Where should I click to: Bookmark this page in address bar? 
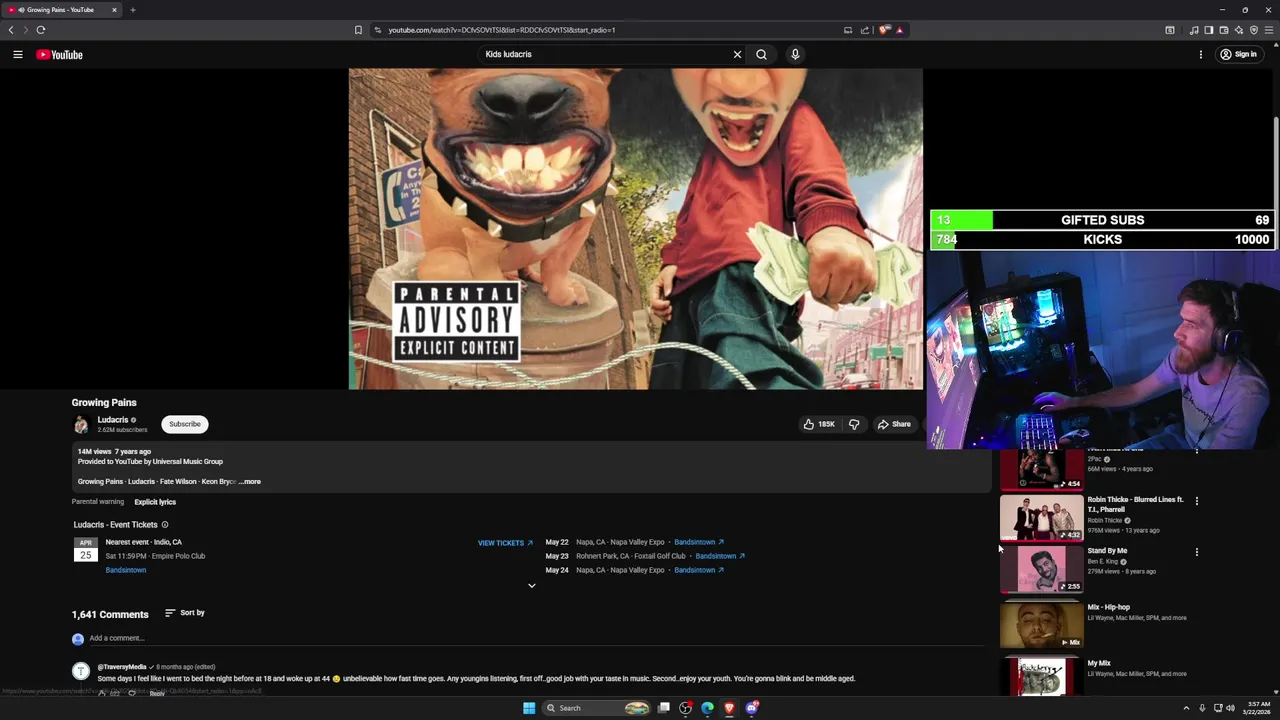pos(358,30)
